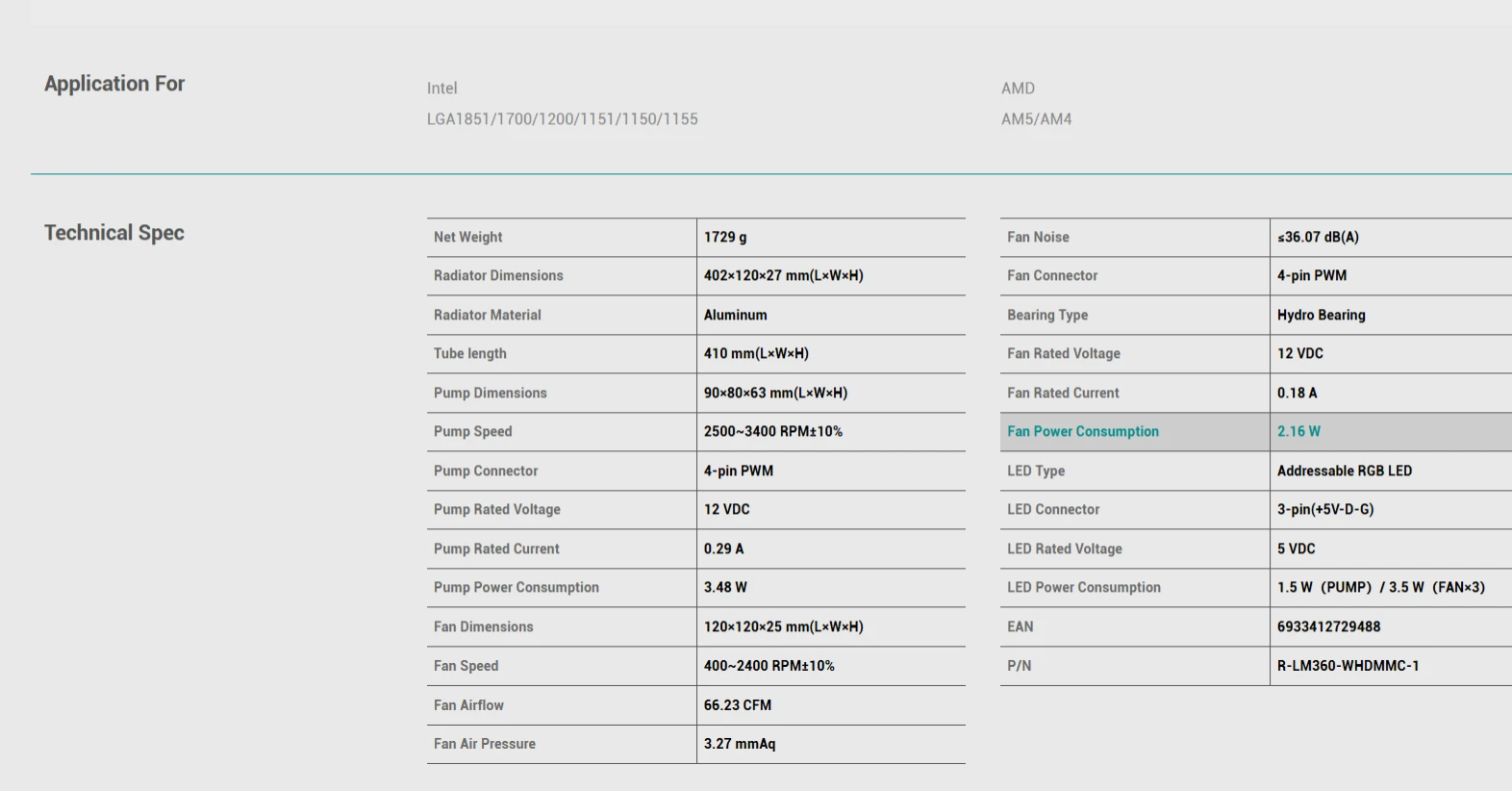Click the 'Pump Rated Current' label
This screenshot has height=791, width=1512.
tap(496, 549)
